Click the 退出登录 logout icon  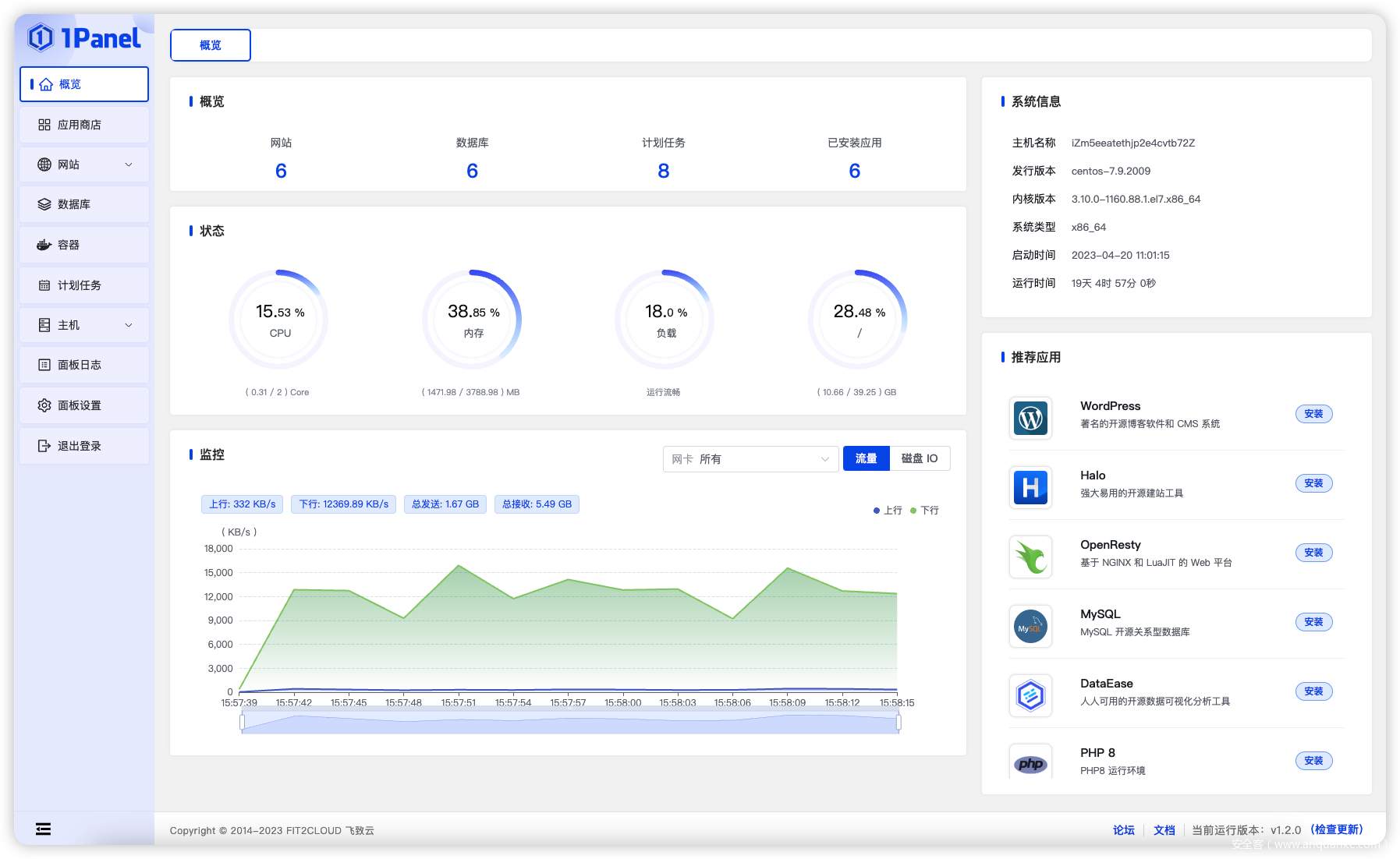click(x=44, y=446)
